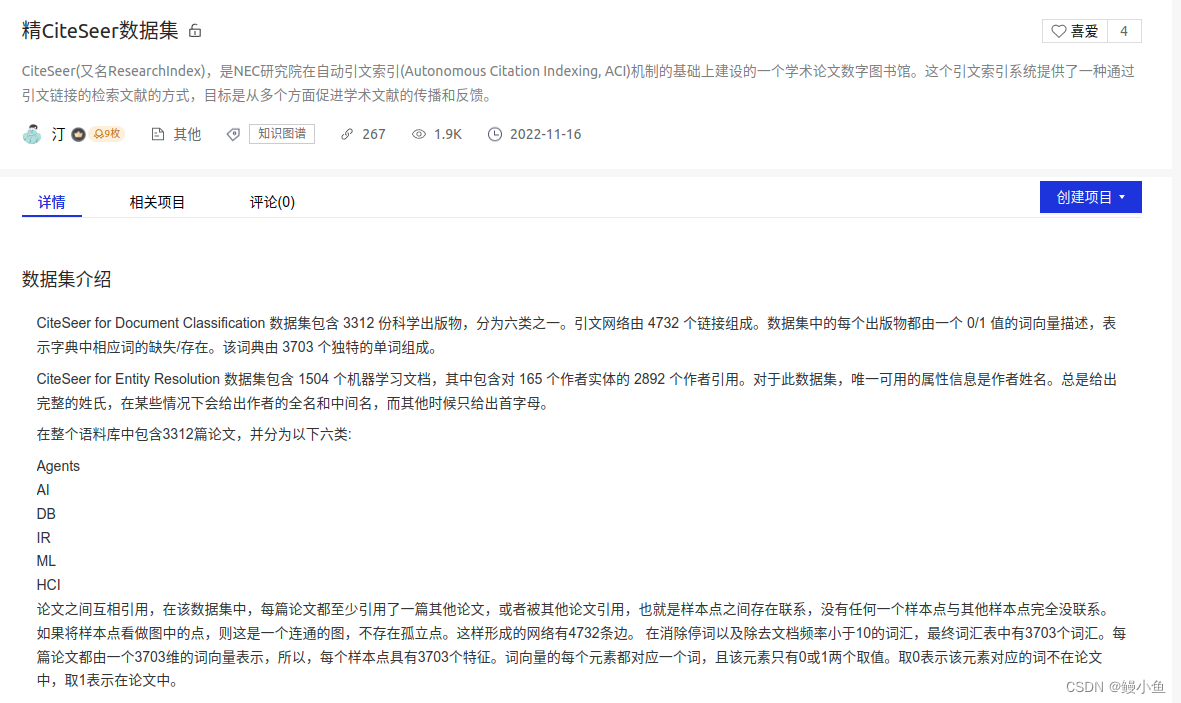Screen dimensions: 1181x703
Task: Click the date 2022-11-16
Action: (x=545, y=134)
